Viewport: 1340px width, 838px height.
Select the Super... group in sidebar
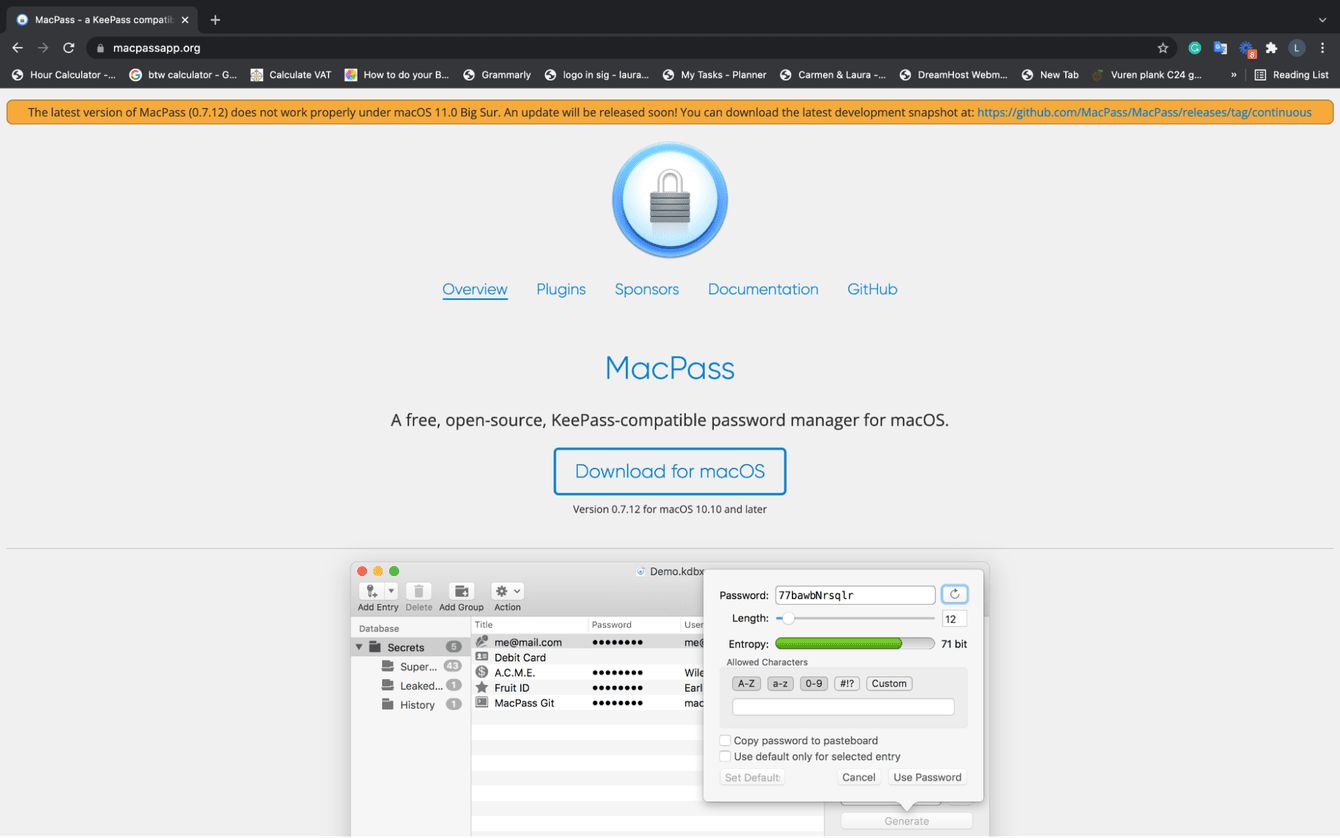411,666
